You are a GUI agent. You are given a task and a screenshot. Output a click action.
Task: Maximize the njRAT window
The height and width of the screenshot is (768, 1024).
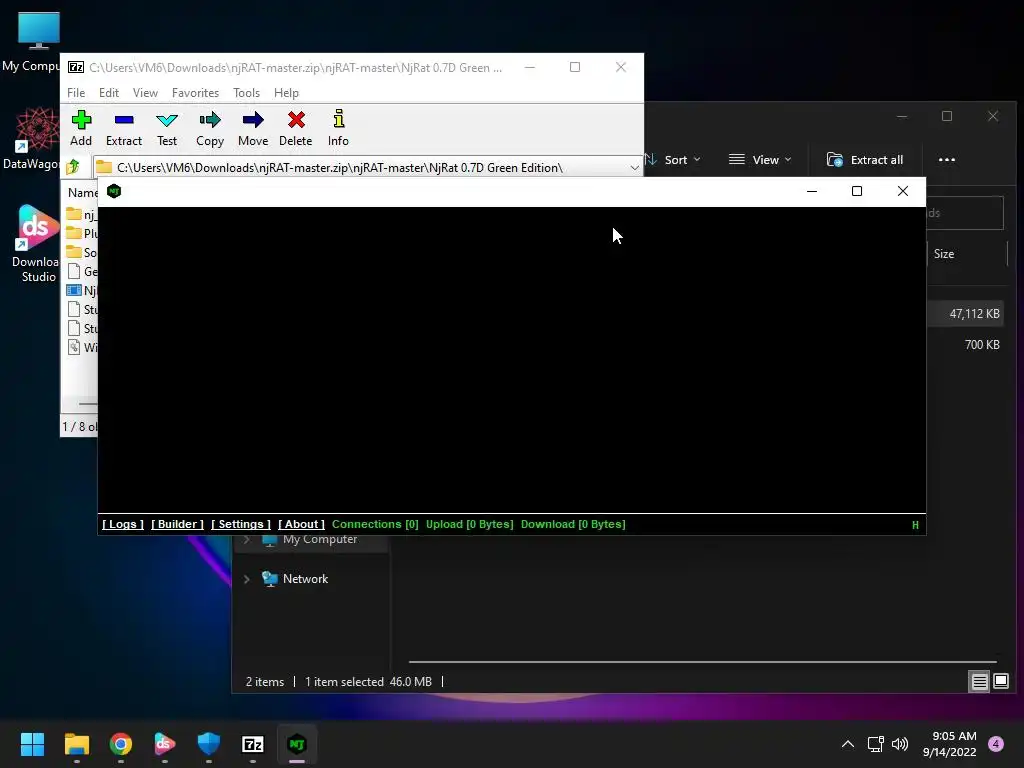pos(857,191)
